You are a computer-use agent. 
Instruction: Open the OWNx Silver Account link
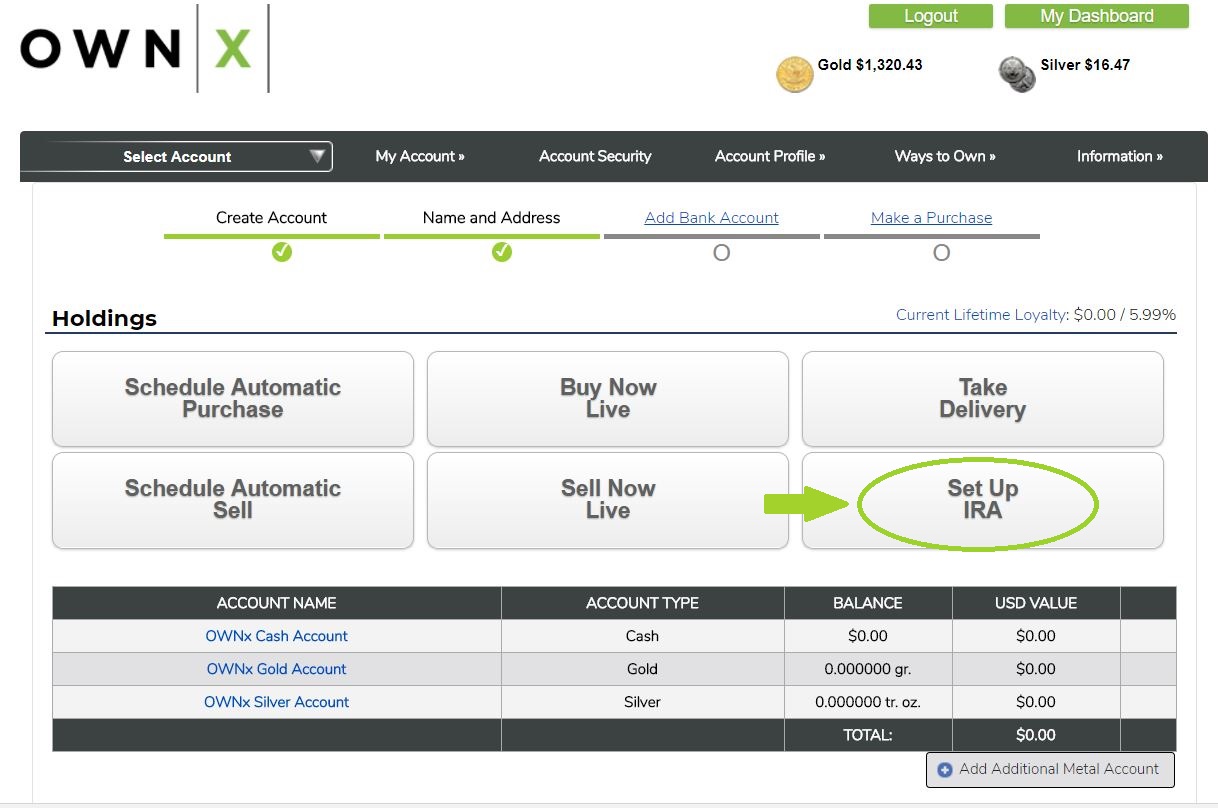click(x=277, y=702)
